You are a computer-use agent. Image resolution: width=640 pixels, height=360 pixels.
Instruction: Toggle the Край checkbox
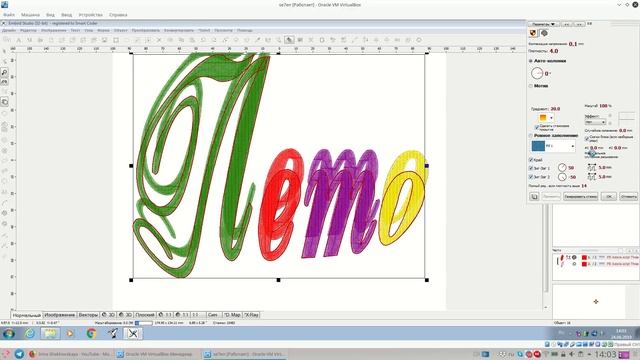pyautogui.click(x=531, y=160)
